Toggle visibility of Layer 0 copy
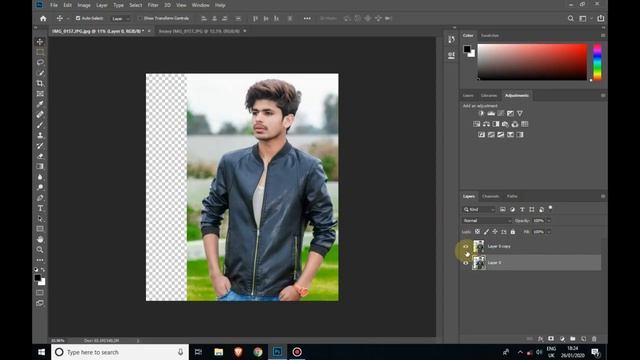 coord(466,247)
